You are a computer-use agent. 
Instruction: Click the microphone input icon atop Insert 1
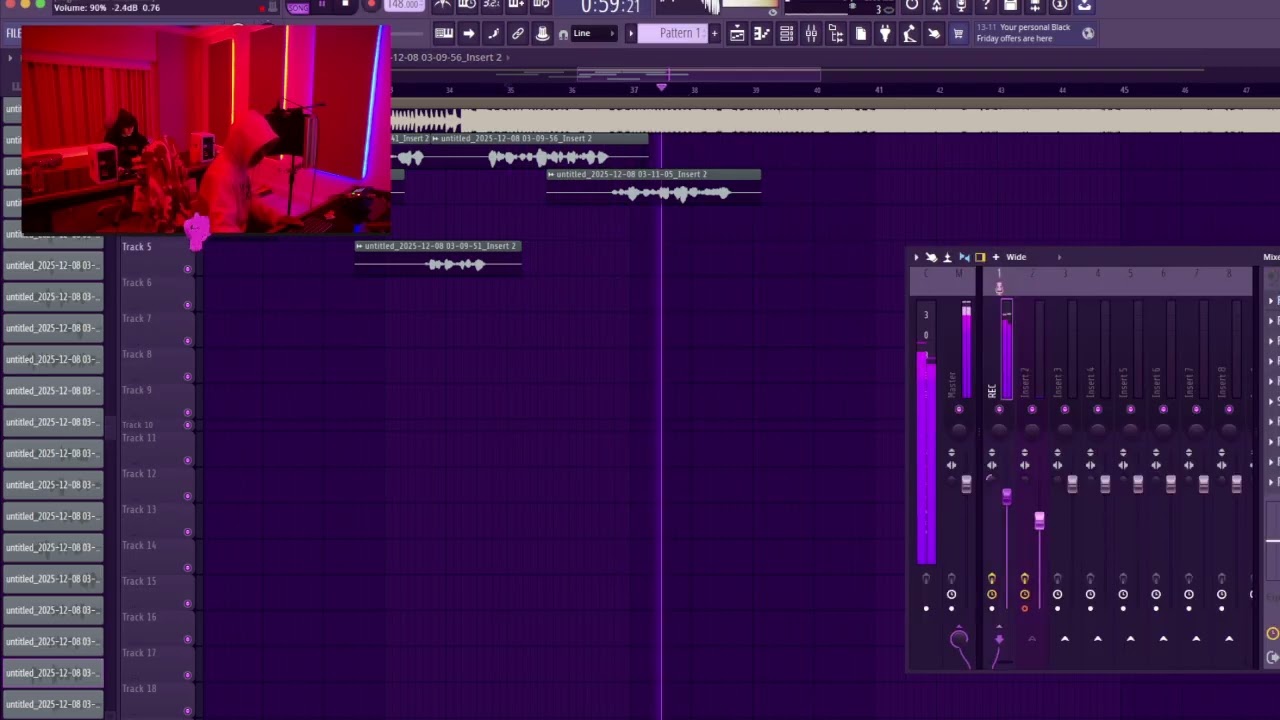[x=998, y=288]
